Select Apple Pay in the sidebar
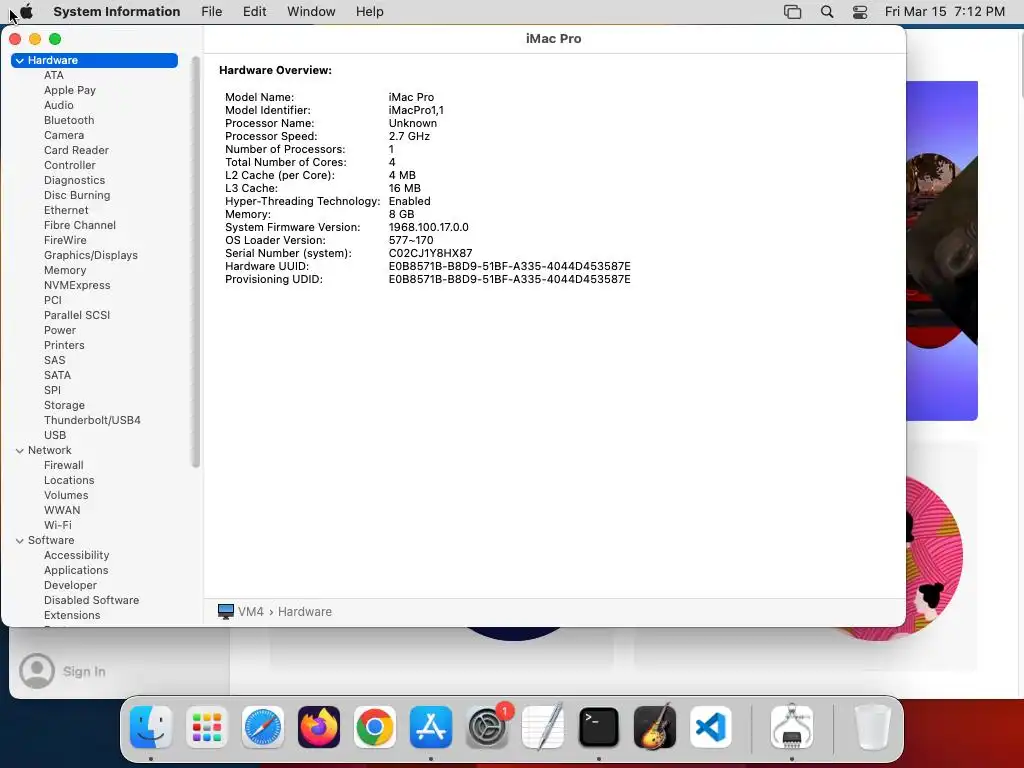Viewport: 1024px width, 768px height. pos(70,90)
